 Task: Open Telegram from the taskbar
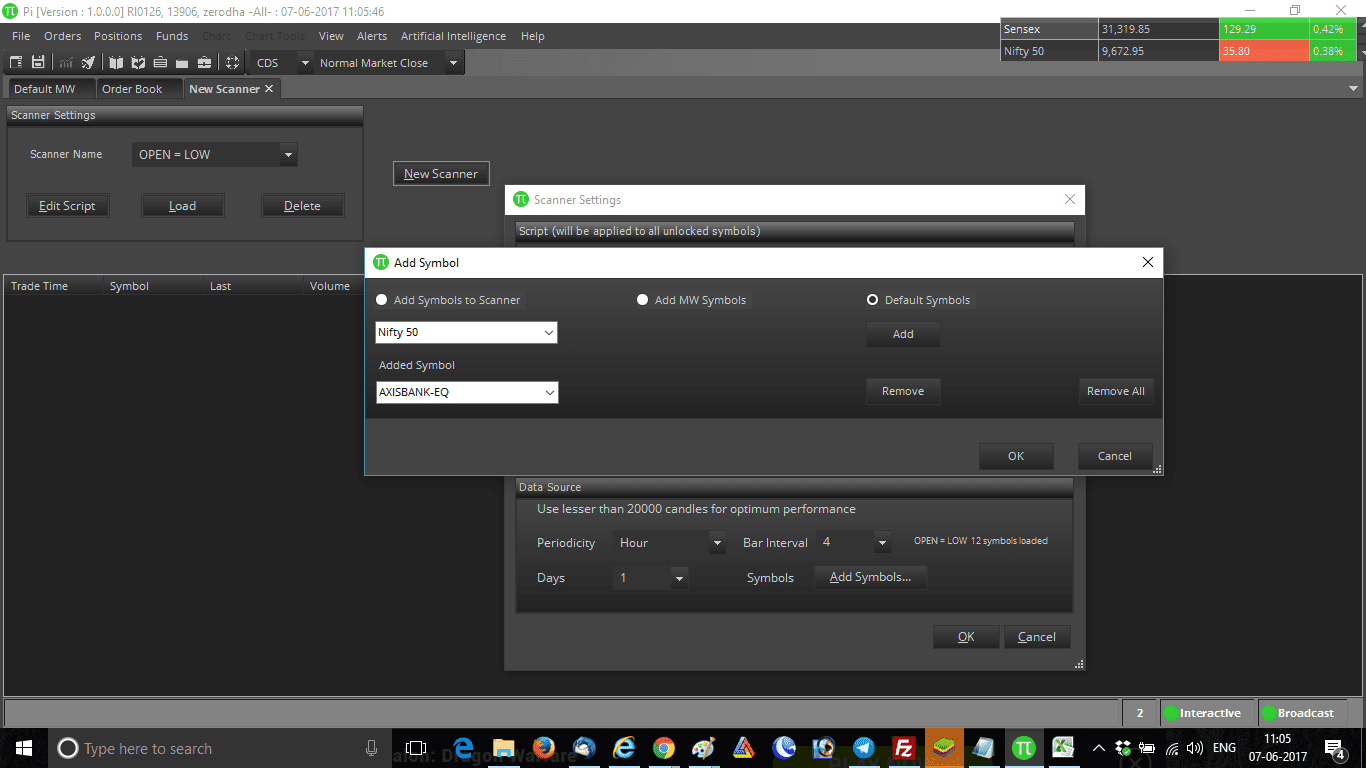click(x=864, y=748)
